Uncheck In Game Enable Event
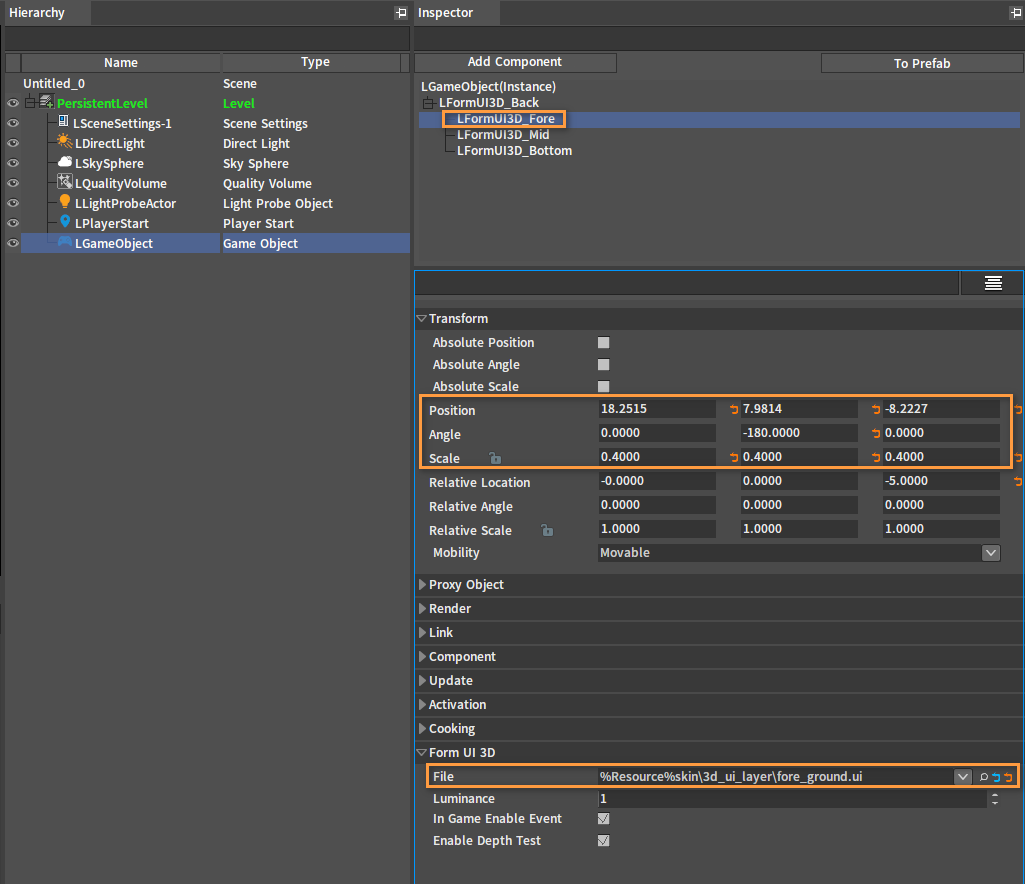Viewport: 1025px width, 884px height. (603, 819)
